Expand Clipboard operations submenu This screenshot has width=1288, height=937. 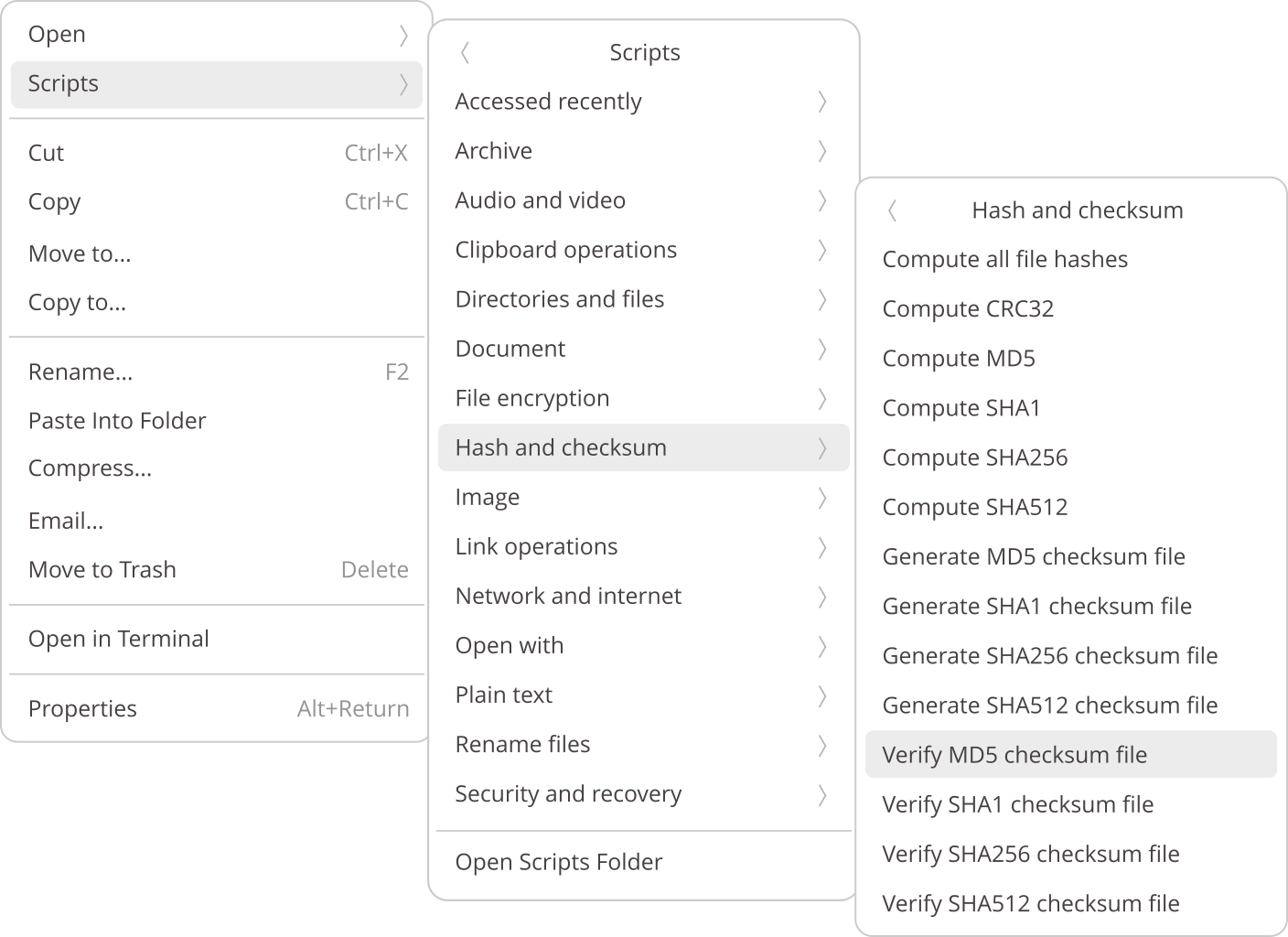(643, 250)
